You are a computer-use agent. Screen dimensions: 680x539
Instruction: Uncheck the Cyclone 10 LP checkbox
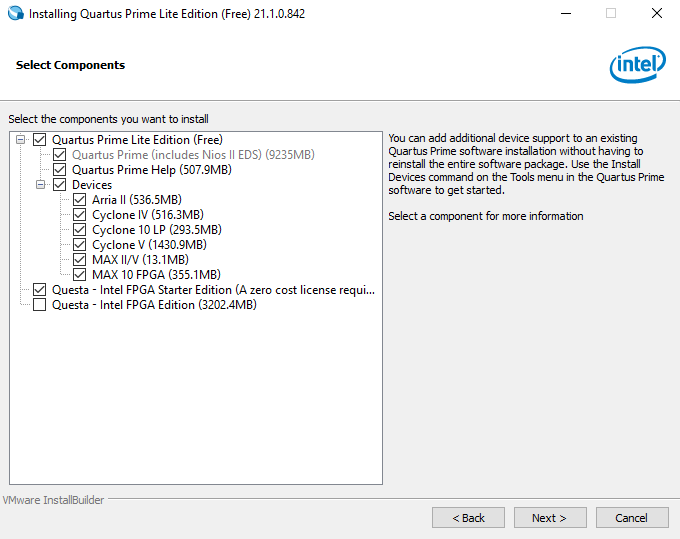[79, 229]
